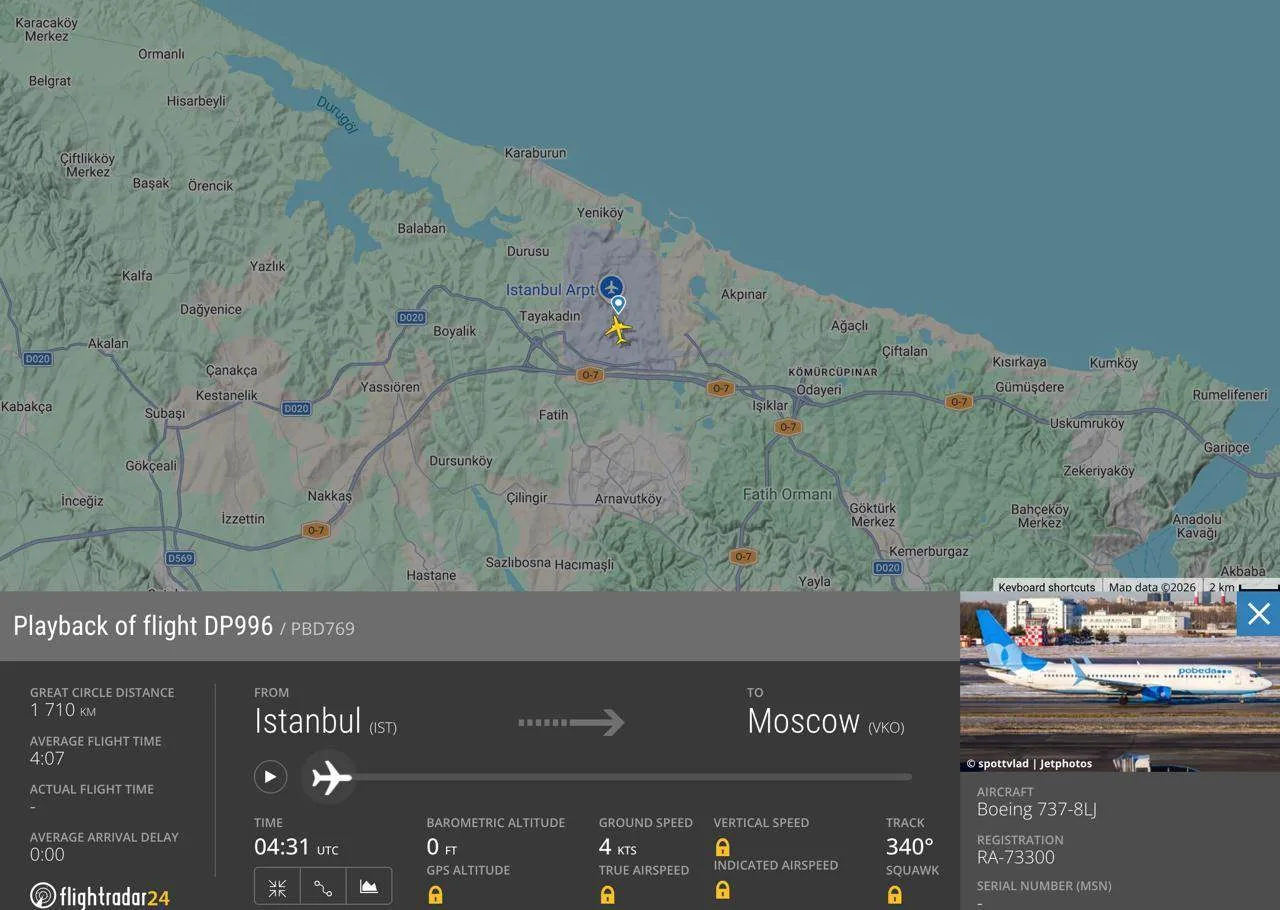Click the Squawk lock icon
The image size is (1280, 910).
[894, 895]
